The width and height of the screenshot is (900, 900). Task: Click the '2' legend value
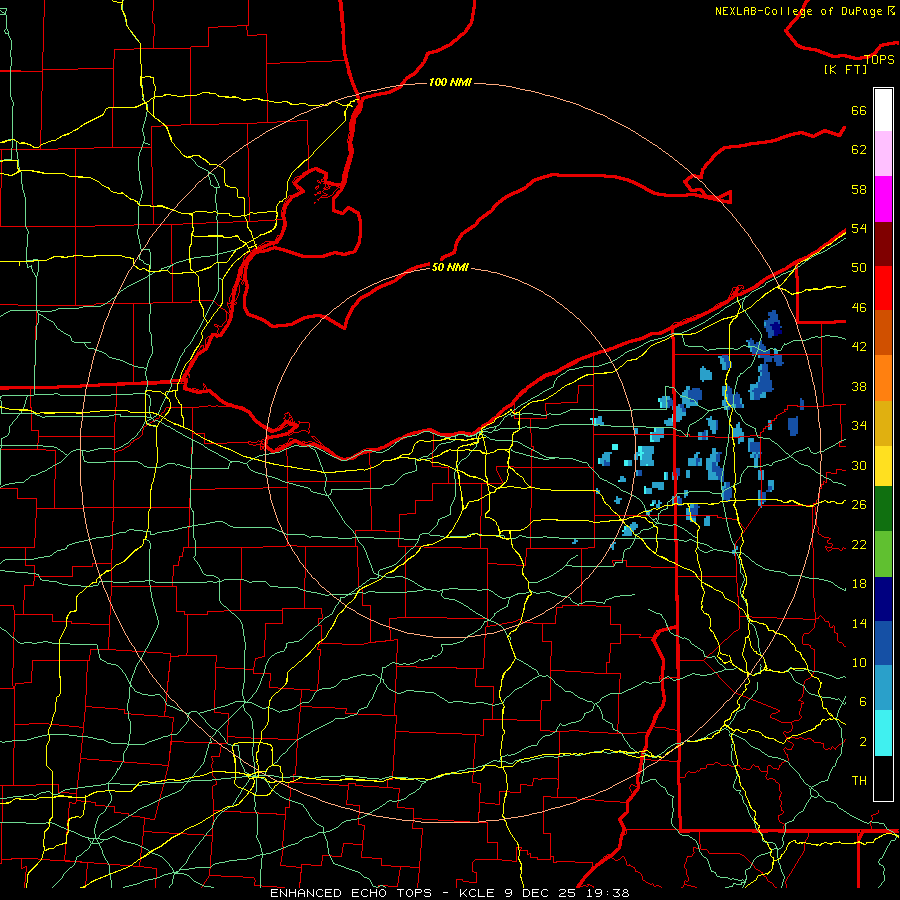tap(863, 742)
